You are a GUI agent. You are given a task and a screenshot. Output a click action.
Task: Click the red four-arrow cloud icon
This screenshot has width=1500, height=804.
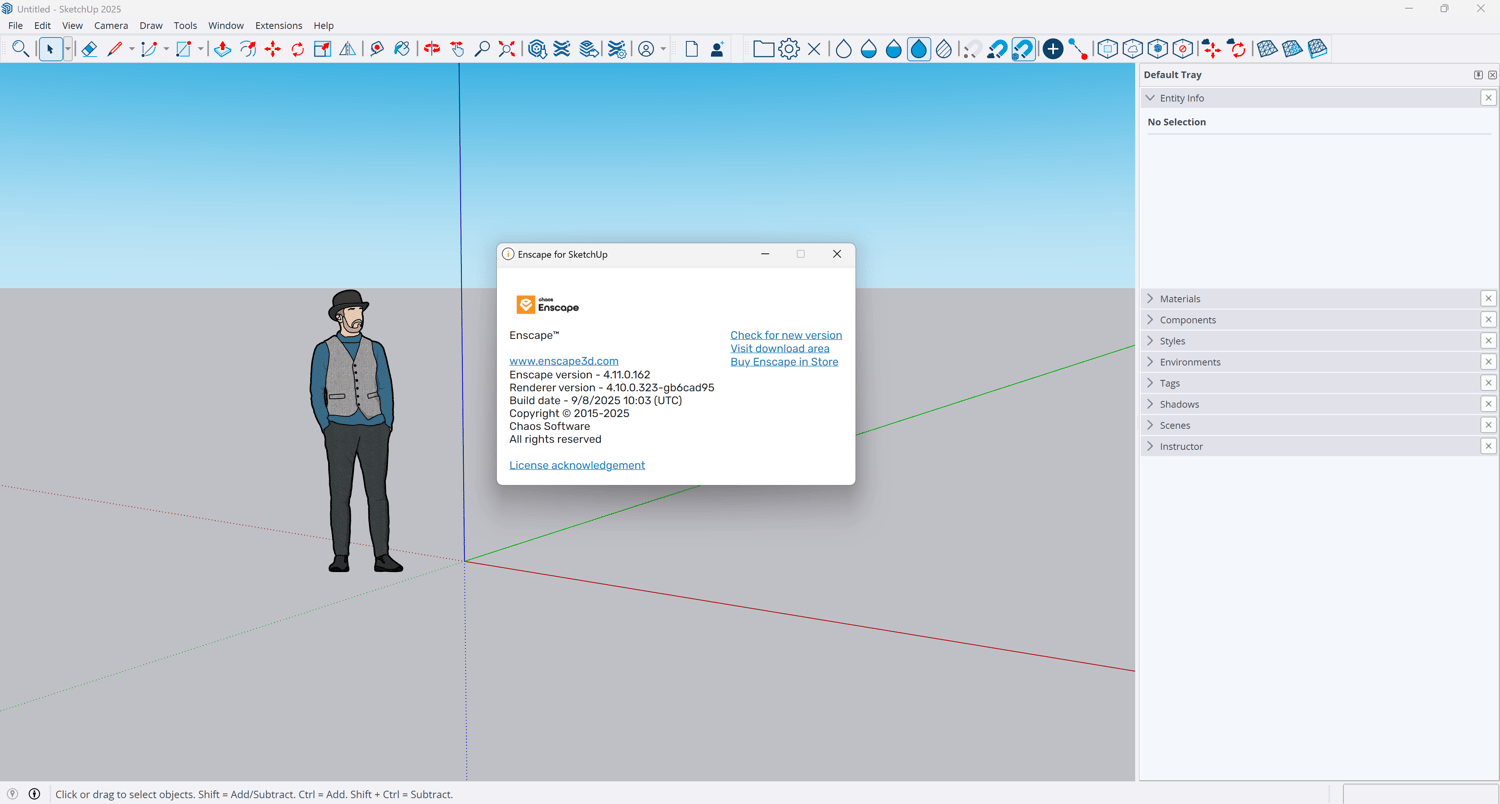(x=1212, y=49)
